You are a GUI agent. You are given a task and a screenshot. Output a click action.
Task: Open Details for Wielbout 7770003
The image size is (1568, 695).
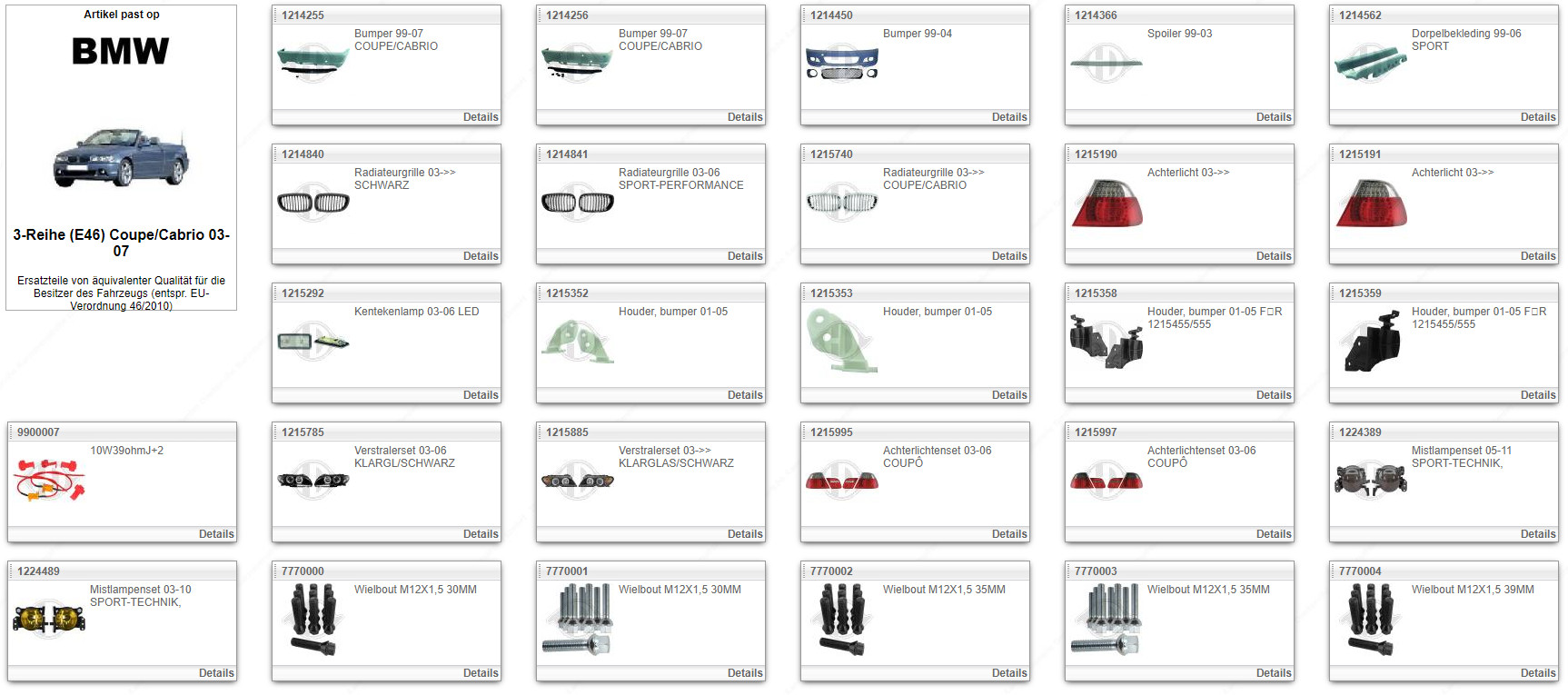tap(1274, 673)
